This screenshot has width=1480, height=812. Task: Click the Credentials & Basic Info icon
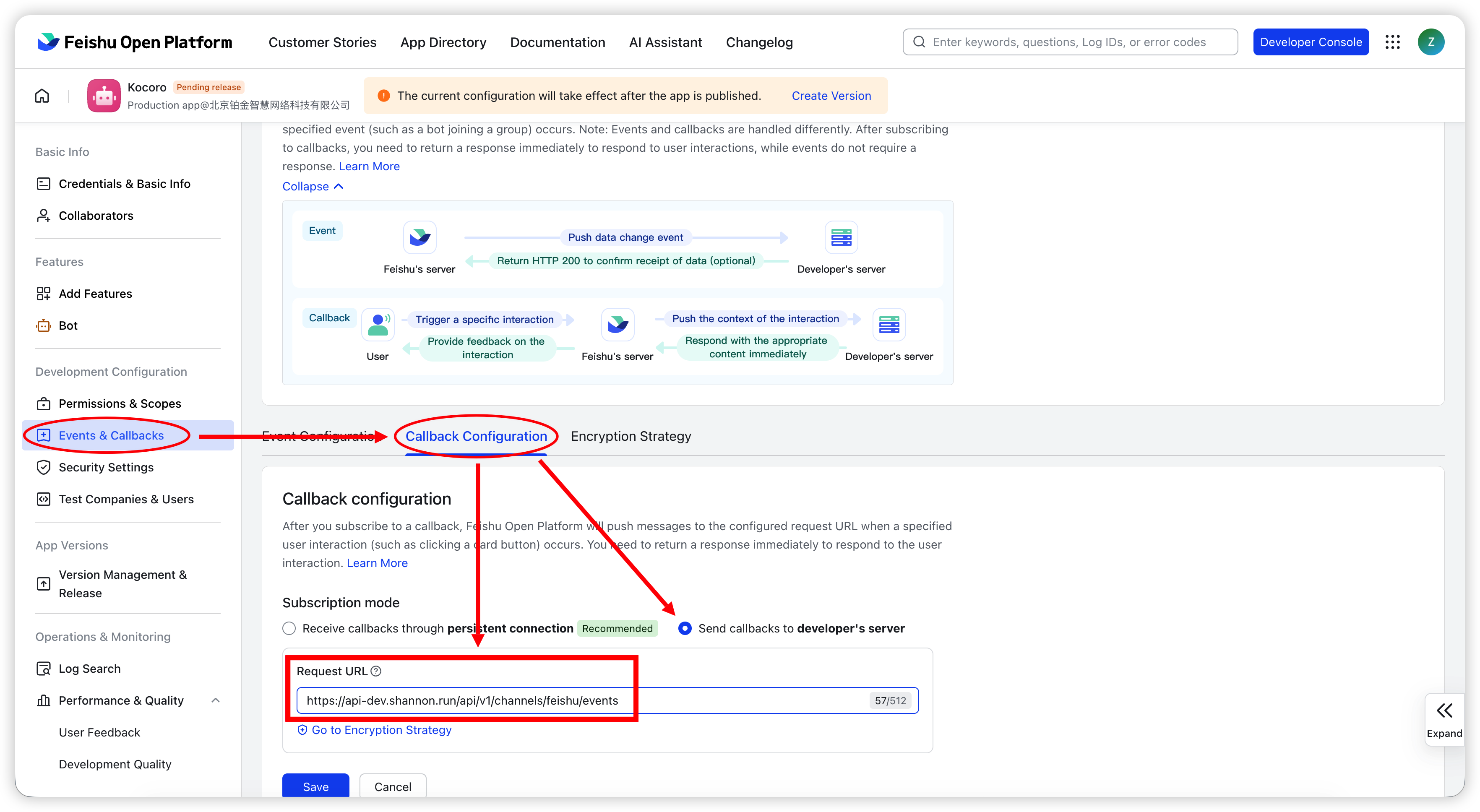(44, 184)
